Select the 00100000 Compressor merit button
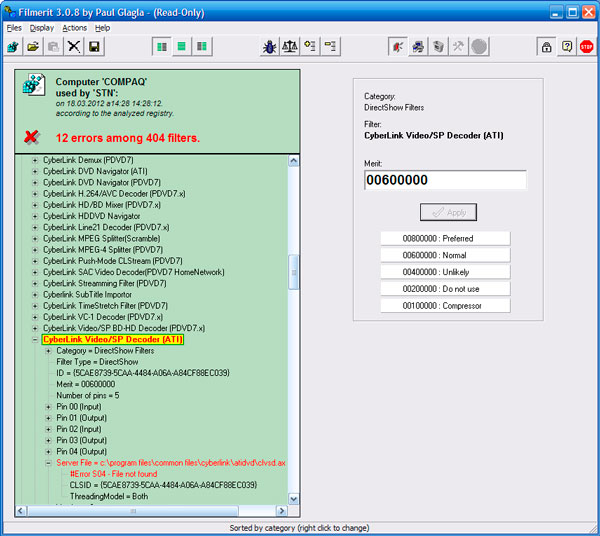The image size is (600, 536). pyautogui.click(x=445, y=306)
